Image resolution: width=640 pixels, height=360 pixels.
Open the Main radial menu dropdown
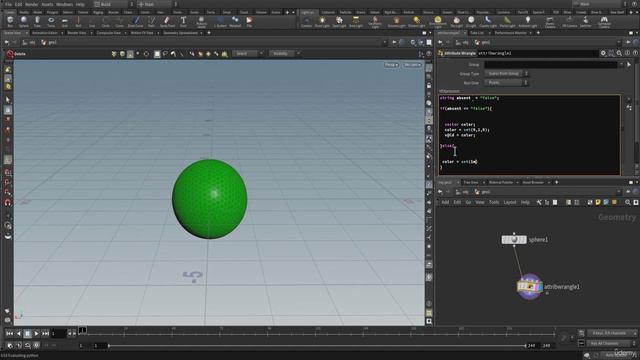[157, 4]
